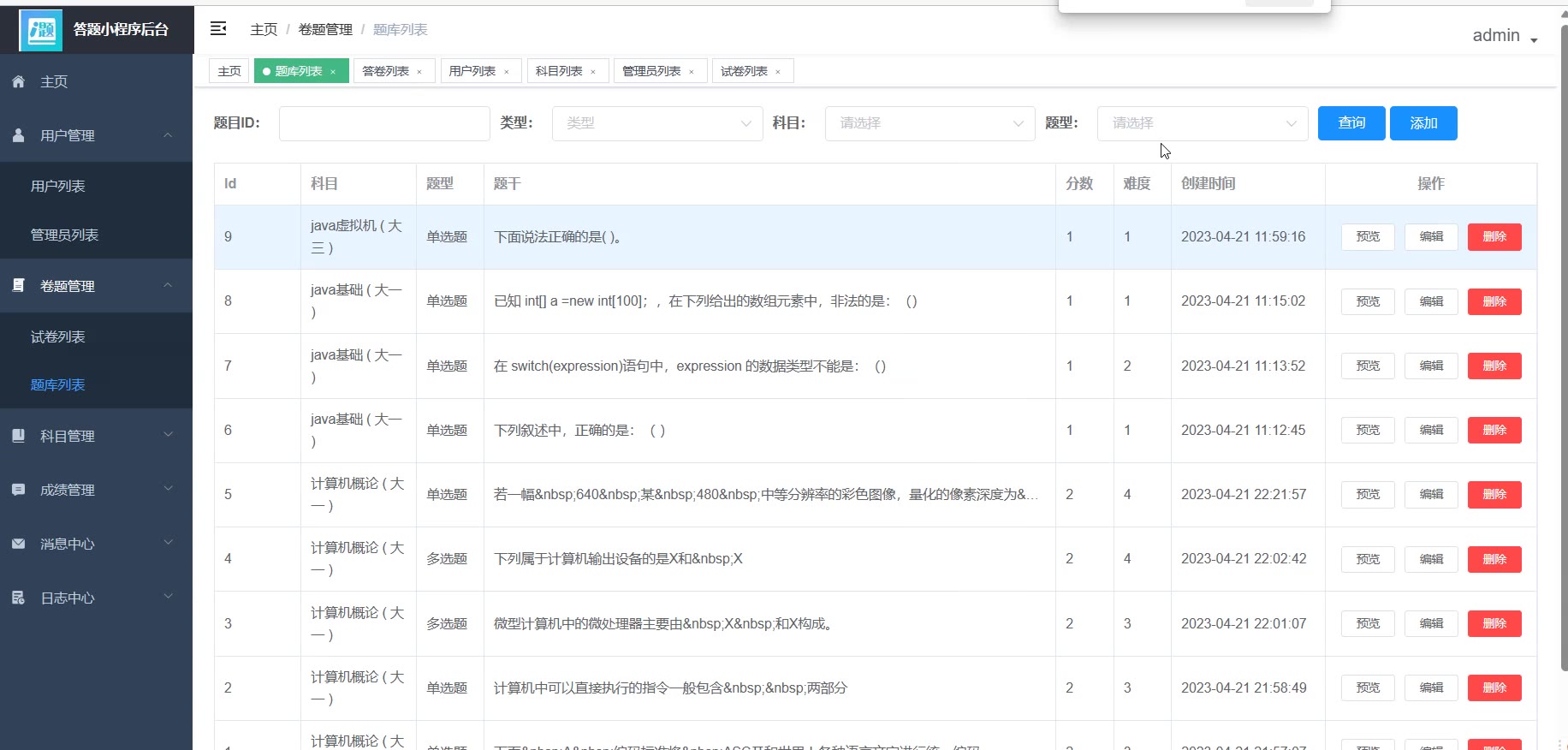
Task: Click the home icon beside 主页 in sidebar
Action: (x=18, y=81)
